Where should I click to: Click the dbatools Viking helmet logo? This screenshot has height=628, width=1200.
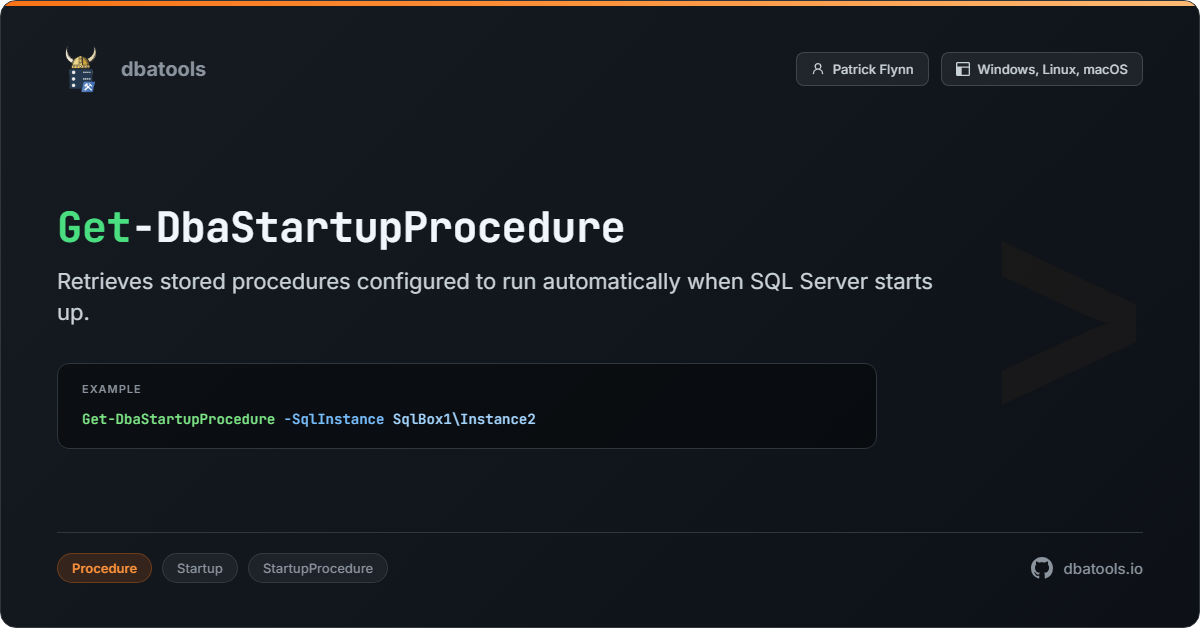[81, 69]
